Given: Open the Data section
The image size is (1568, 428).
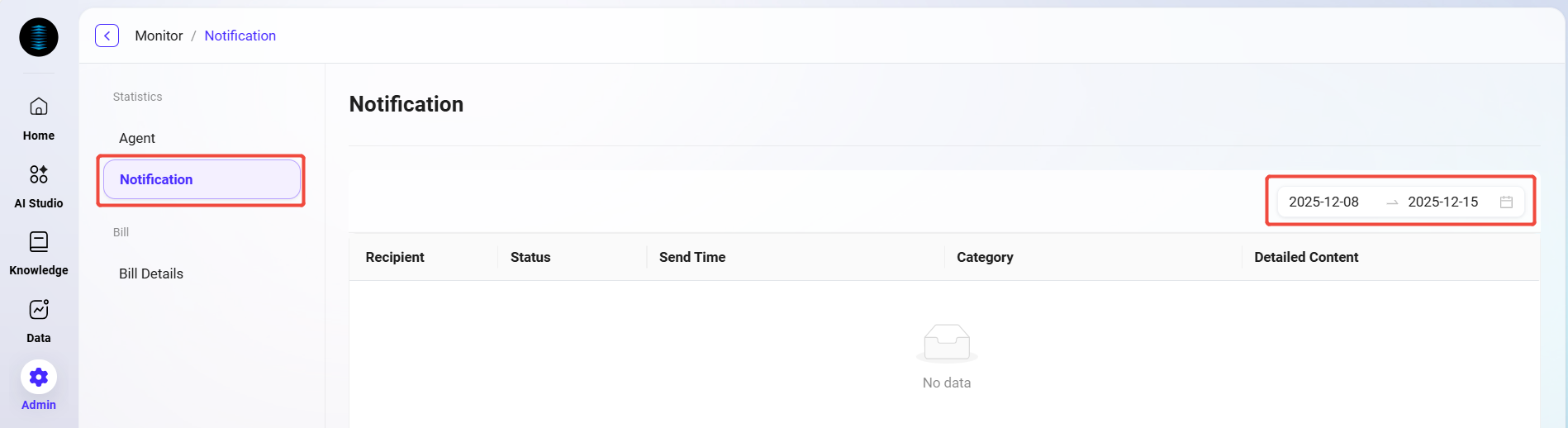Looking at the screenshot, I should pyautogui.click(x=39, y=321).
